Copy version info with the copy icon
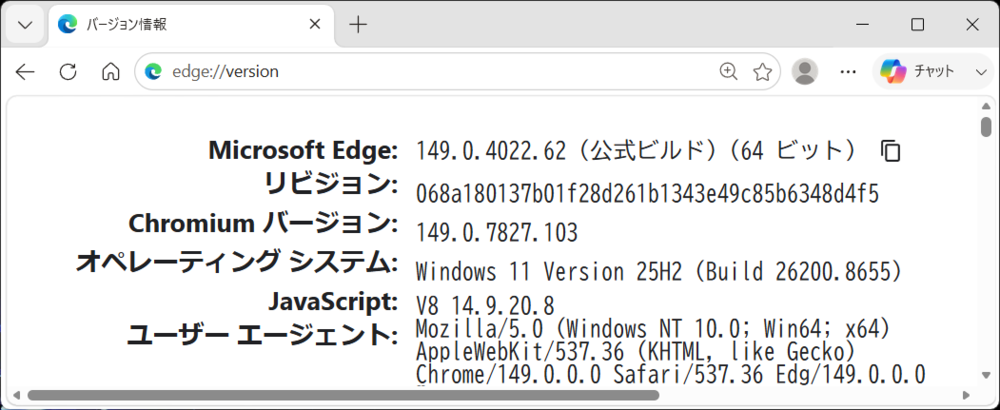1000x410 pixels. tap(890, 151)
